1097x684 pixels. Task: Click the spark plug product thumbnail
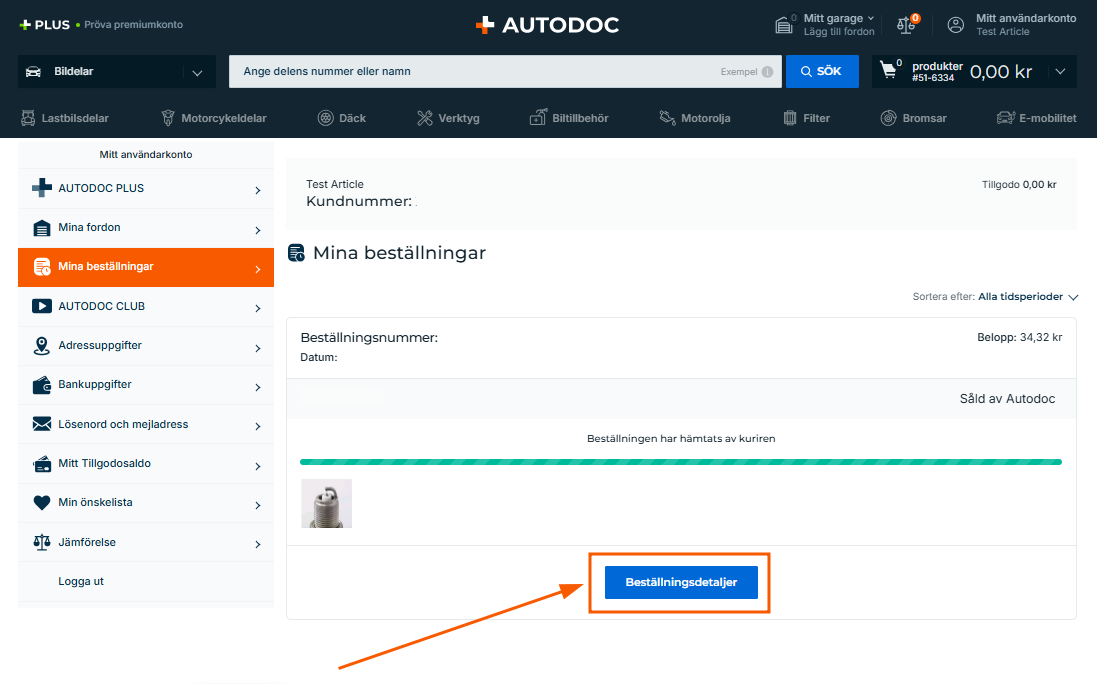coord(326,503)
